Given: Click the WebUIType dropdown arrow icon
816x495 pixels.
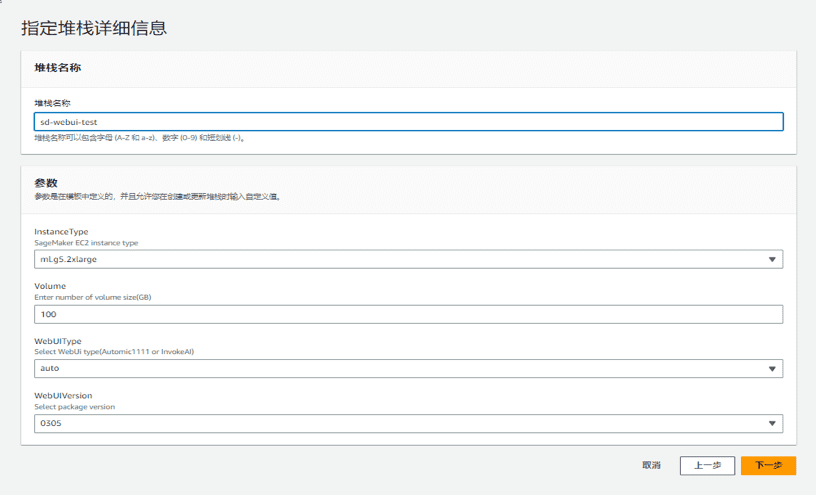Looking at the screenshot, I should (x=772, y=368).
